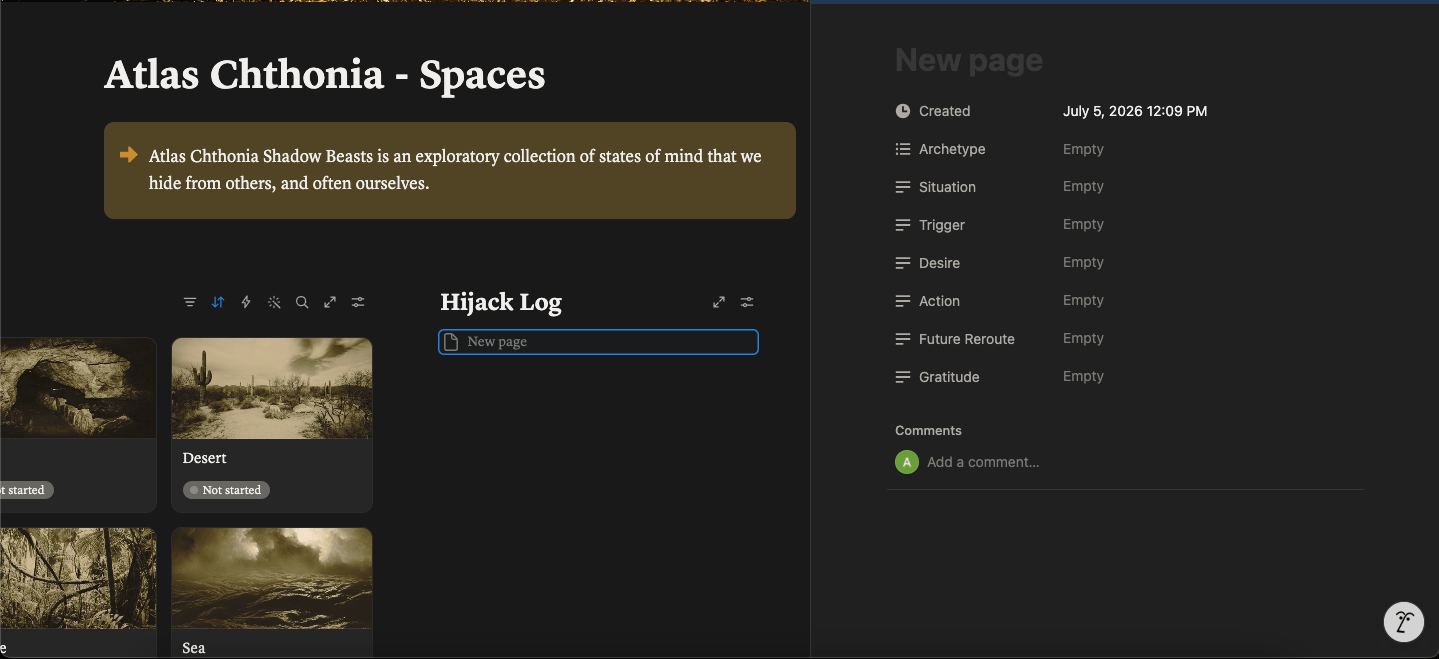Open the Archetype select field value

[1083, 149]
